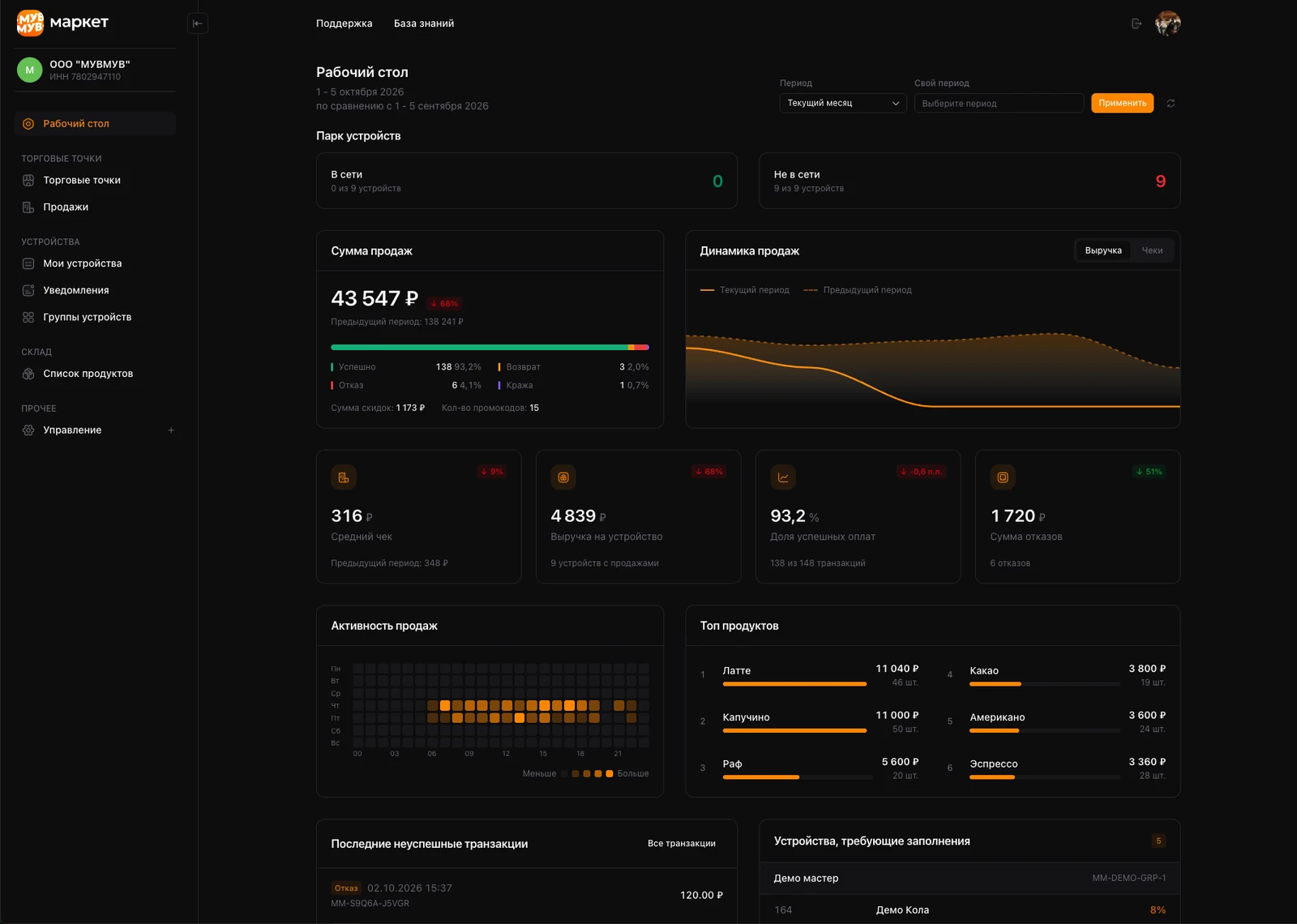Click the Демо мастер group row
Viewport: 1297px width, 924px height.
[x=970, y=879]
